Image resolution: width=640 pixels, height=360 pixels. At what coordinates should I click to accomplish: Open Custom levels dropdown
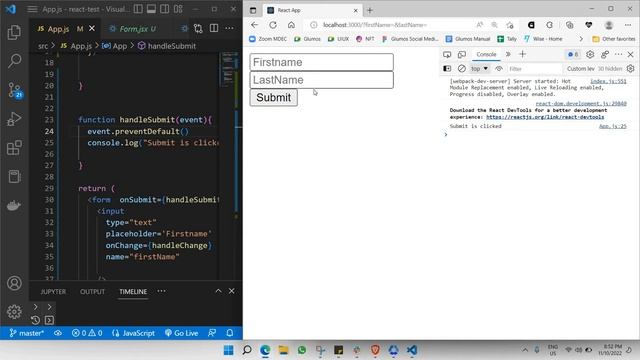[580, 69]
